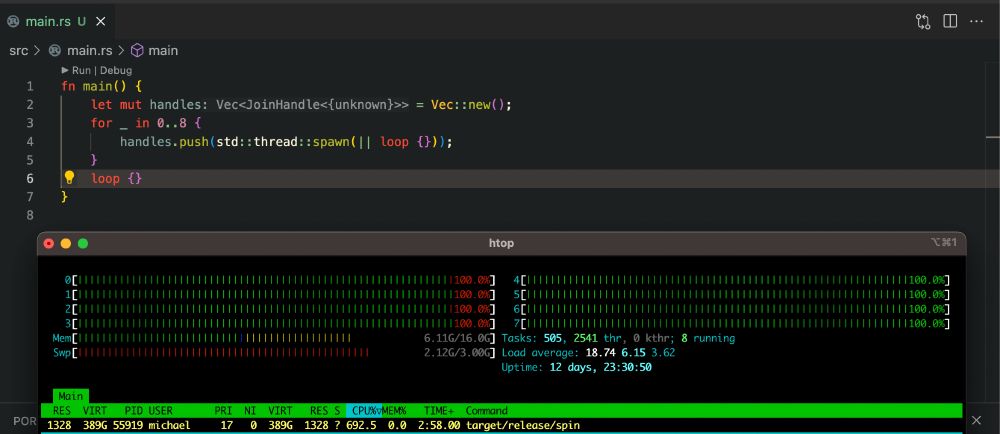This screenshot has height=434, width=1000.
Task: Click the Rust file icon on main.rs tab
Action: [13, 22]
